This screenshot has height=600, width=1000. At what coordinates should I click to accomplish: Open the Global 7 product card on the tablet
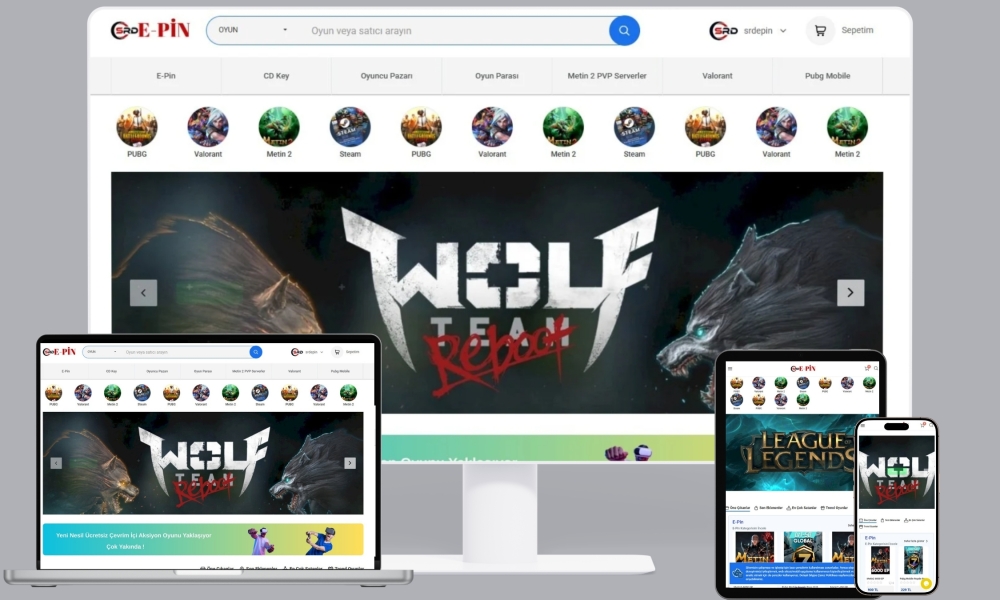point(803,547)
